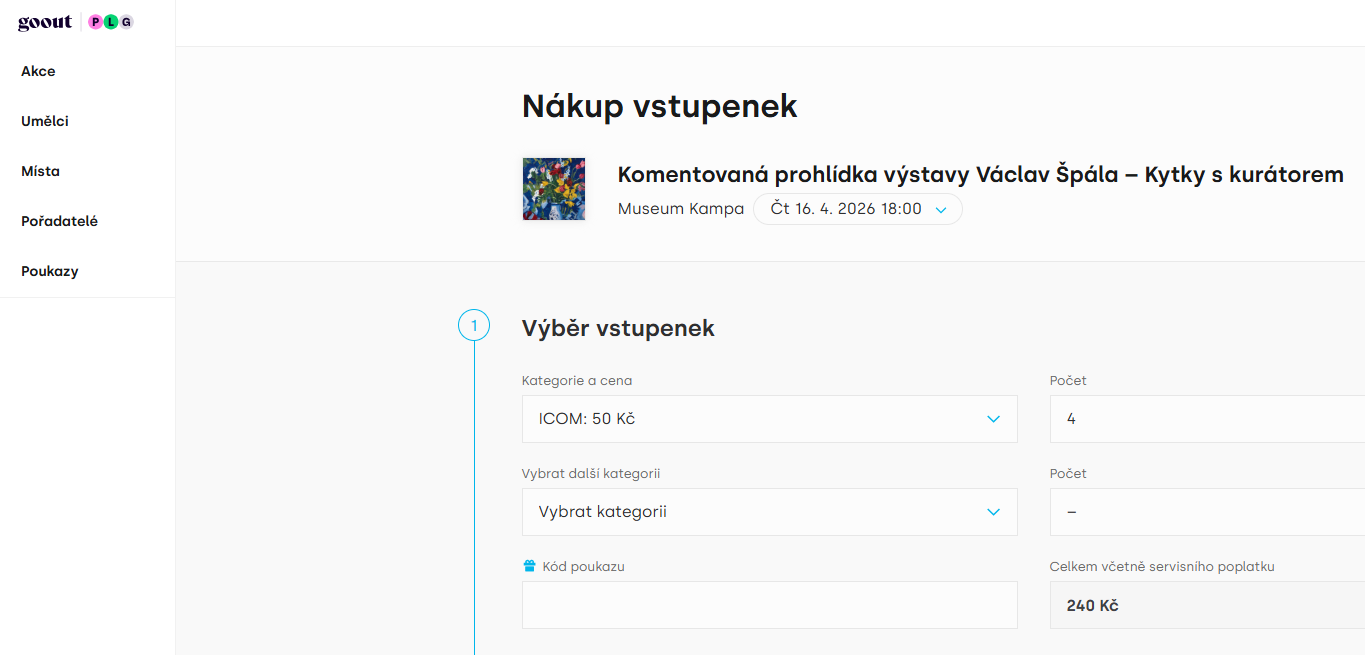Screen dimensions: 1365x655
Task: Open Místa in the sidebar
Action: tap(40, 171)
